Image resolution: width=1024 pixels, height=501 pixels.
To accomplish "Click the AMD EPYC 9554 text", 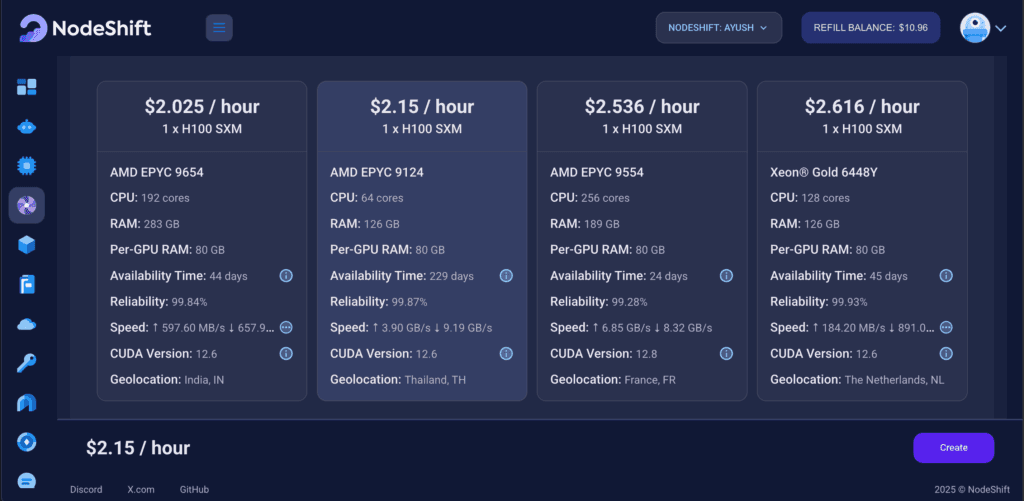I will pyautogui.click(x=597, y=172).
